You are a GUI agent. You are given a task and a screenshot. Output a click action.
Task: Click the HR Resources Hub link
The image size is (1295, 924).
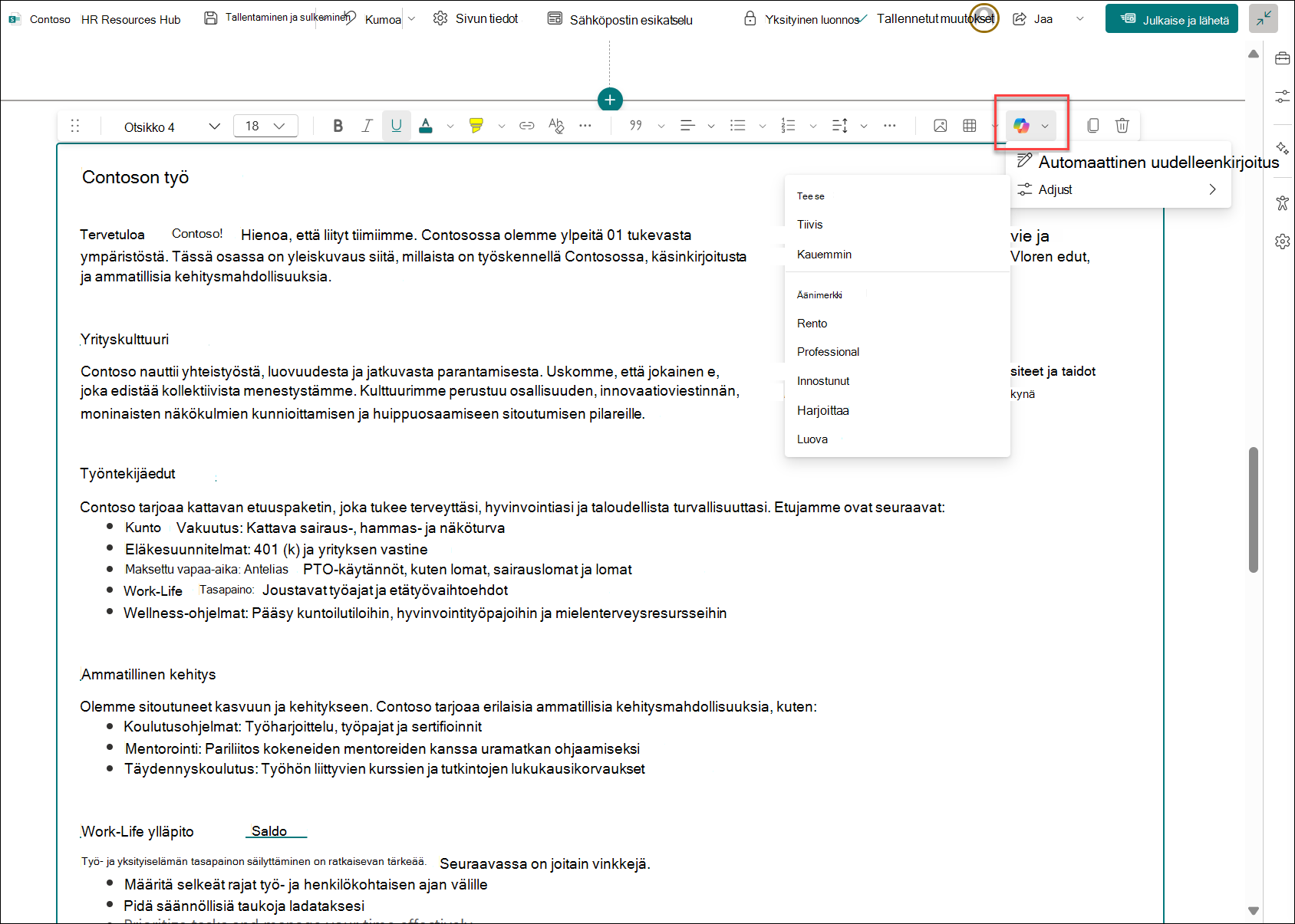[131, 20]
